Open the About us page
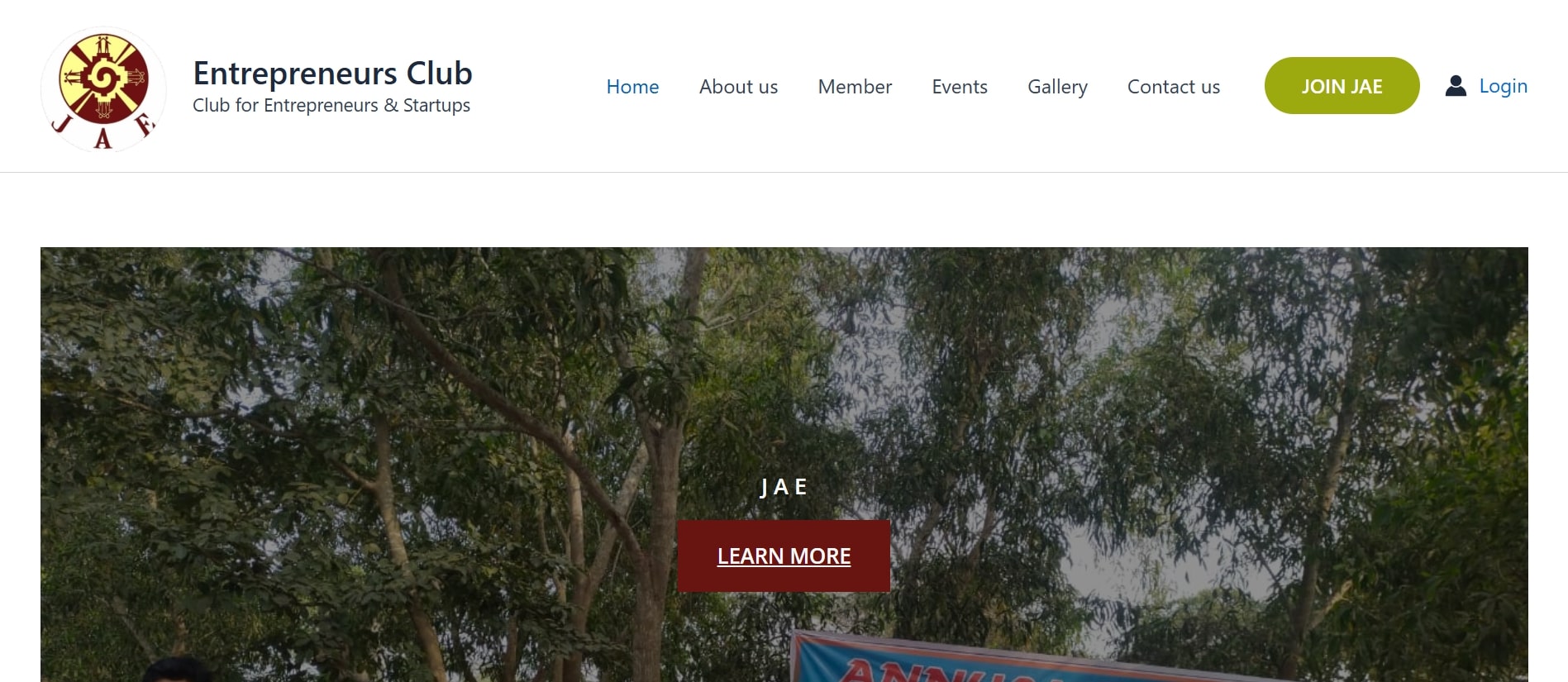The width and height of the screenshot is (1568, 682). [738, 87]
